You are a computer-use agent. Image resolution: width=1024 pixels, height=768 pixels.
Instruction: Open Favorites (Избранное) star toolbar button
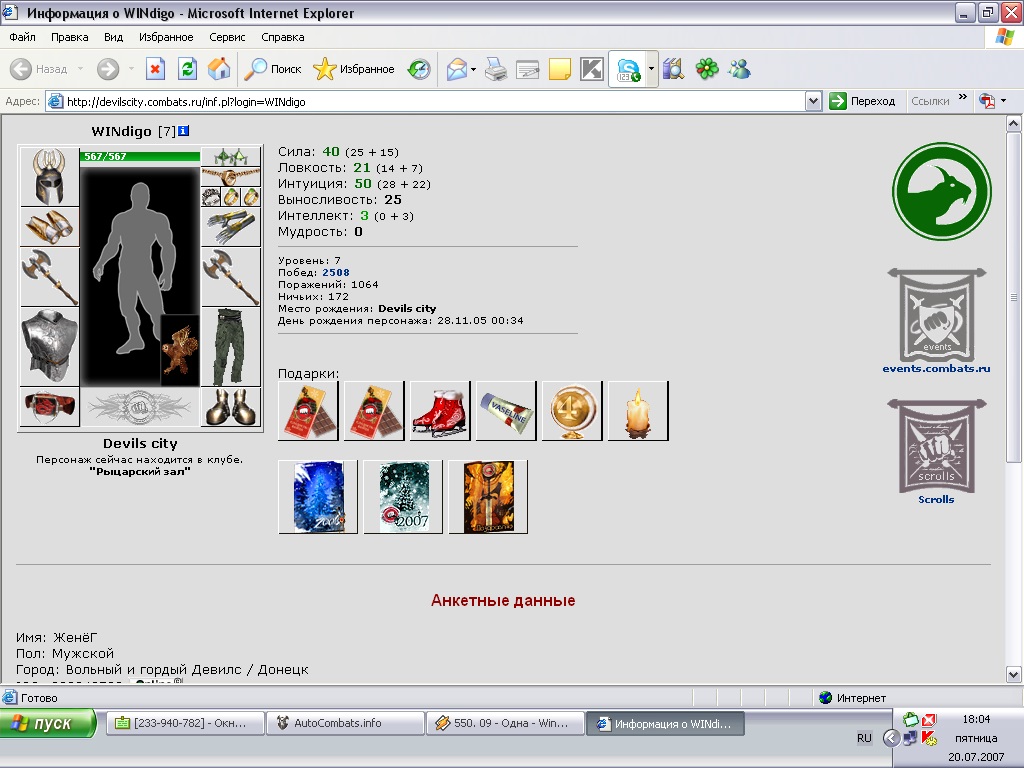[x=353, y=69]
